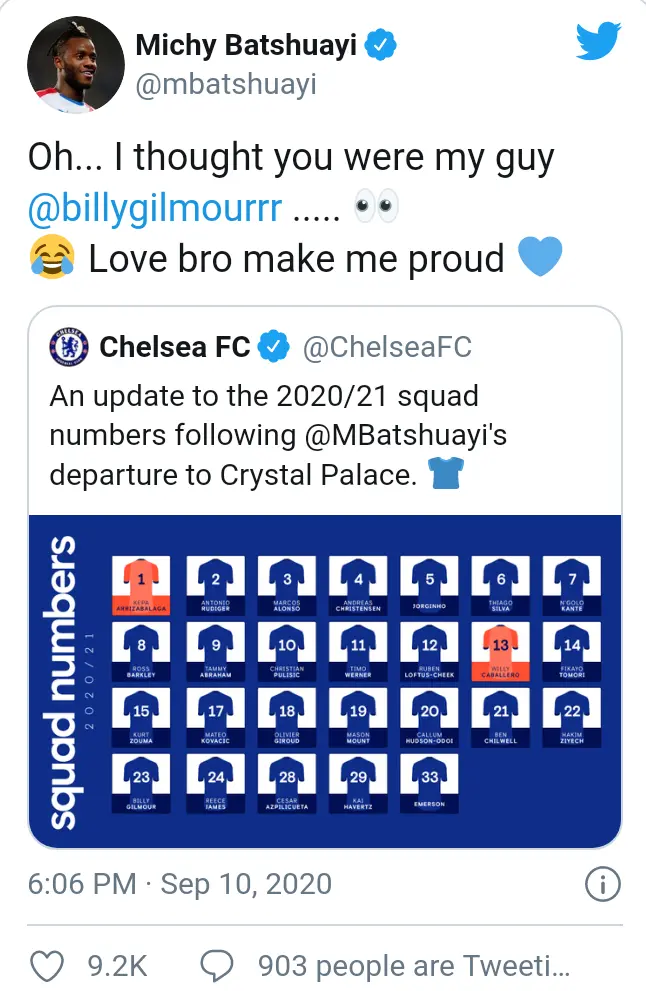Viewport: 646px width, 991px height.
Task: Like the tweet with heart icon
Action: tap(47, 964)
